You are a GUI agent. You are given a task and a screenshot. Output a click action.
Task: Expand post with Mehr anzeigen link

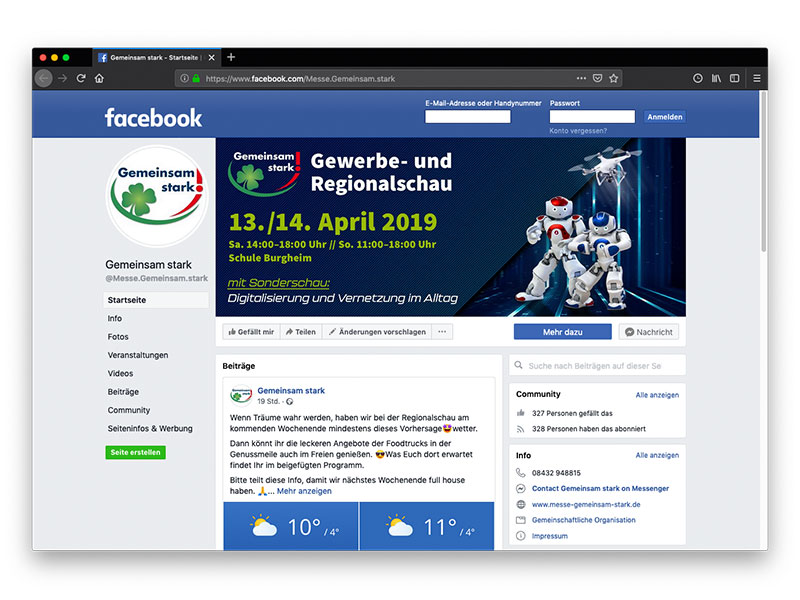(x=304, y=491)
